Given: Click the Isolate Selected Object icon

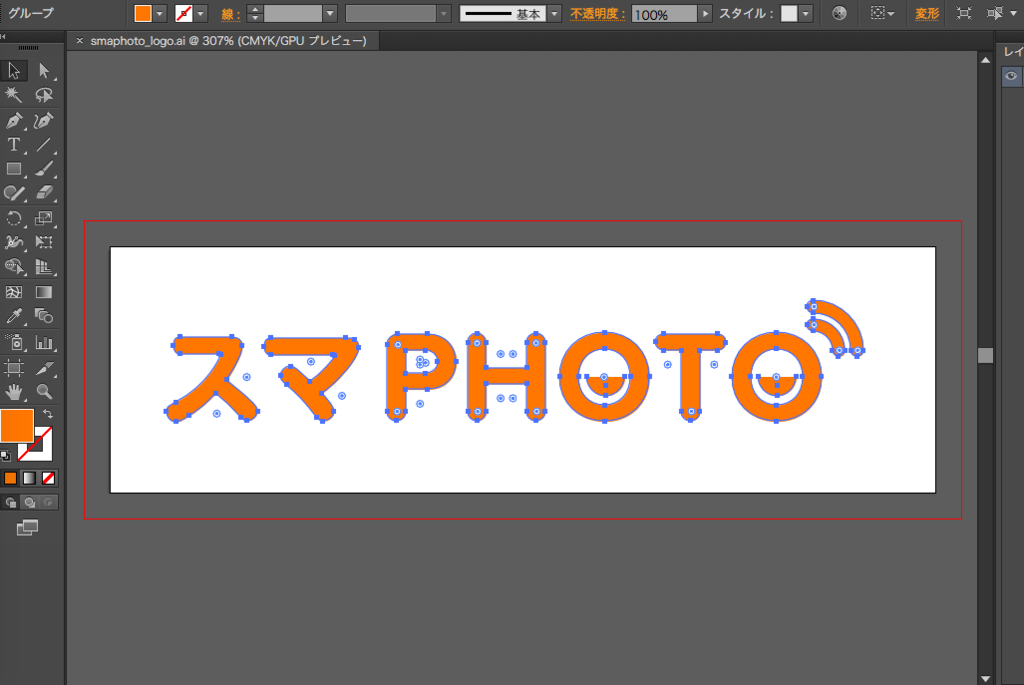Looking at the screenshot, I should tap(964, 13).
